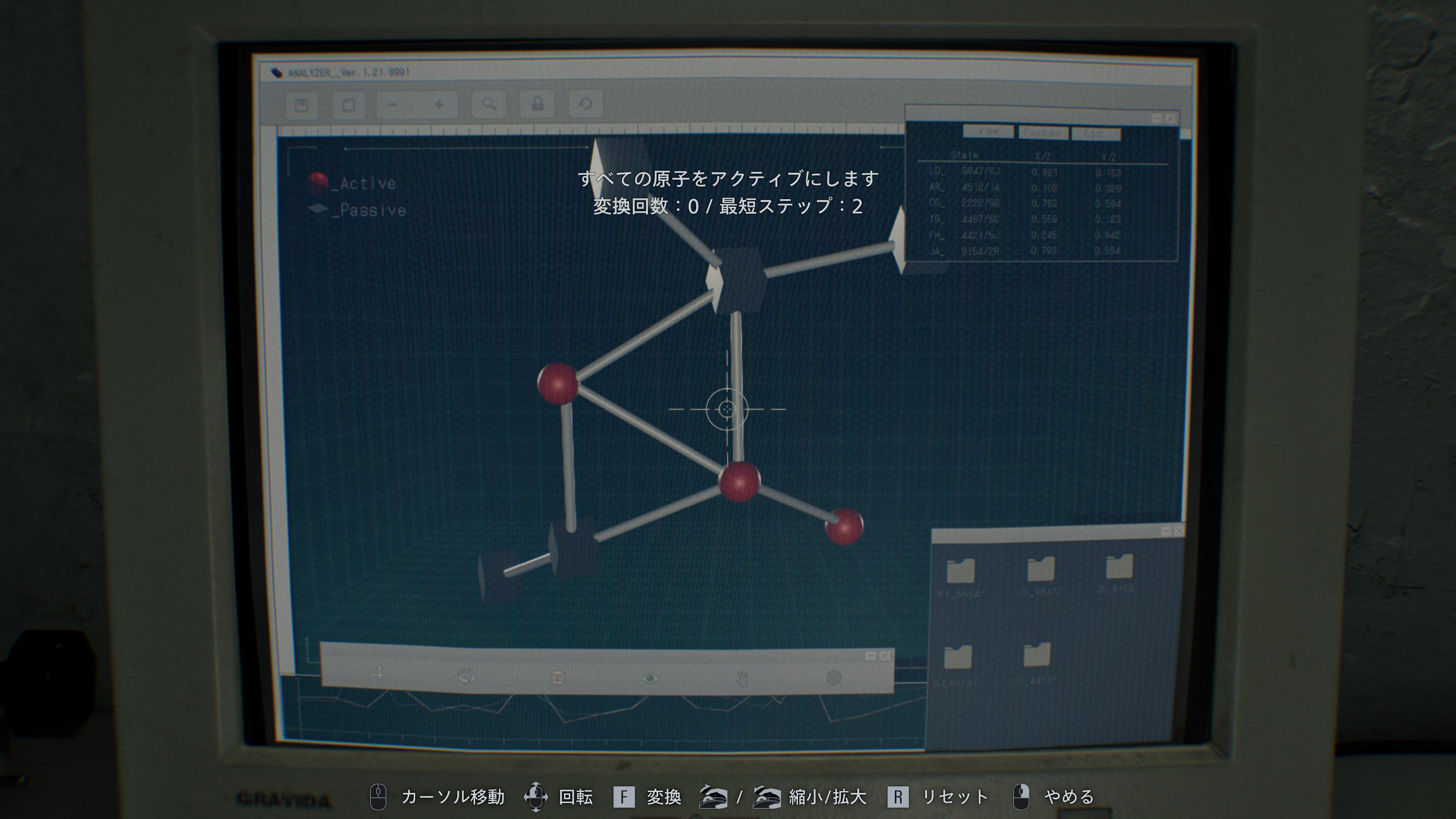Image resolution: width=1456 pixels, height=819 pixels.
Task: Click the 変換回数：0 step counter text
Action: tap(645, 206)
